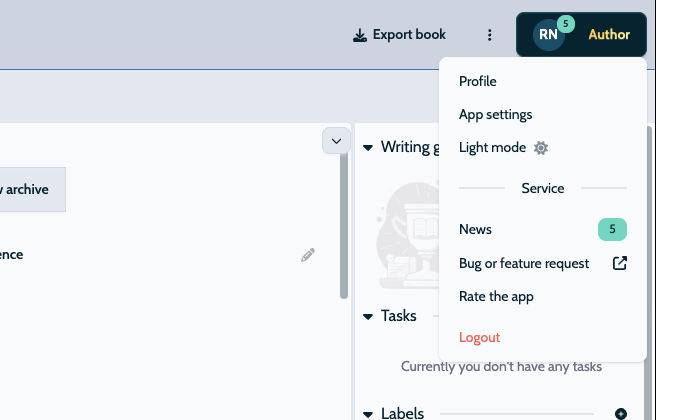Open the three-dot more options menu
The width and height of the screenshot is (700, 420).
point(489,35)
